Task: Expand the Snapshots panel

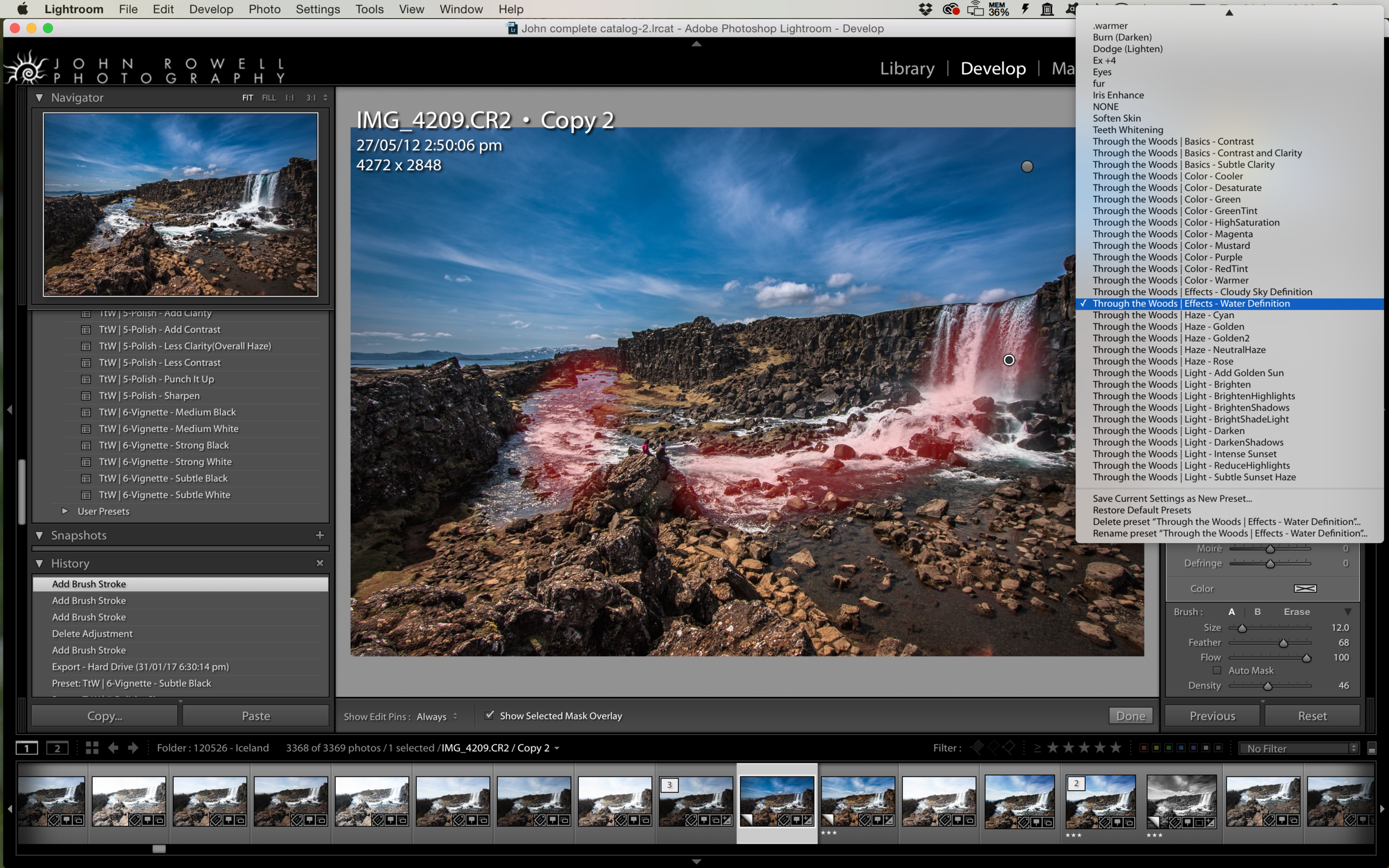Action: pos(41,536)
